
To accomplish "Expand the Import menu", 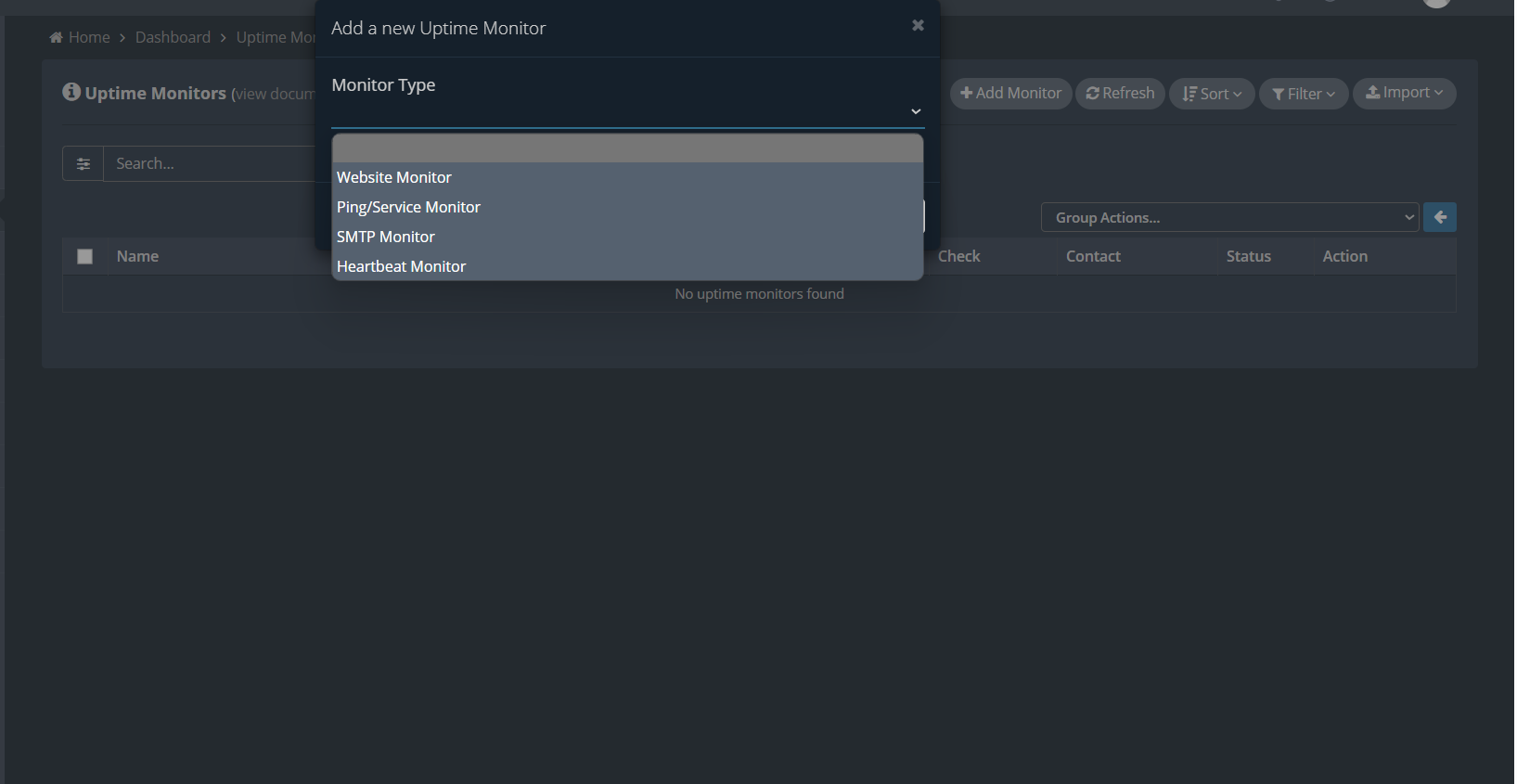I will 1404,93.
